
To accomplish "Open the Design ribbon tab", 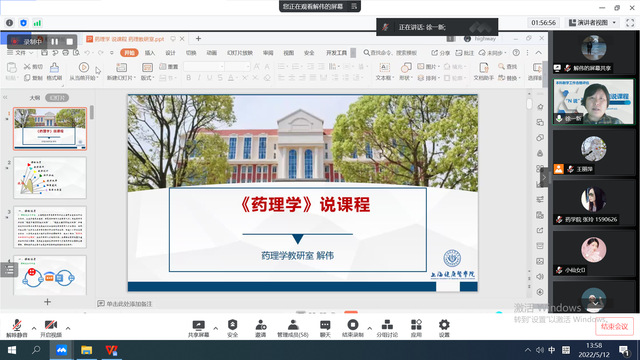I will click(x=170, y=53).
